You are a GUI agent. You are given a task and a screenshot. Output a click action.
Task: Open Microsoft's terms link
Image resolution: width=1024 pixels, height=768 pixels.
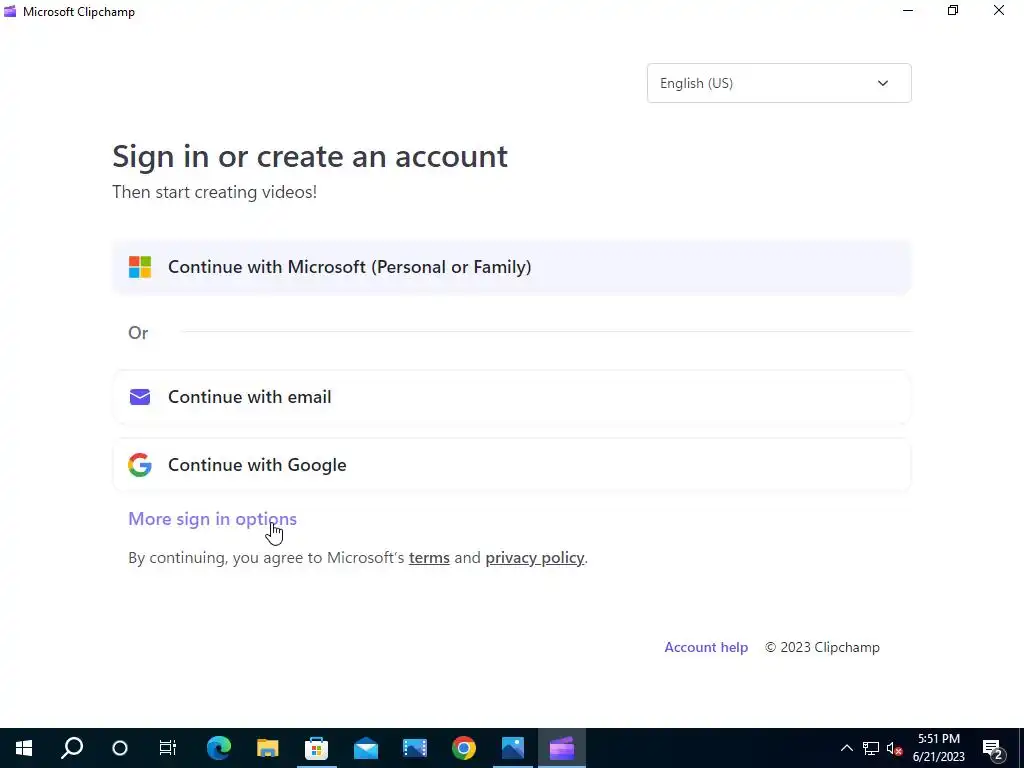pos(429,558)
